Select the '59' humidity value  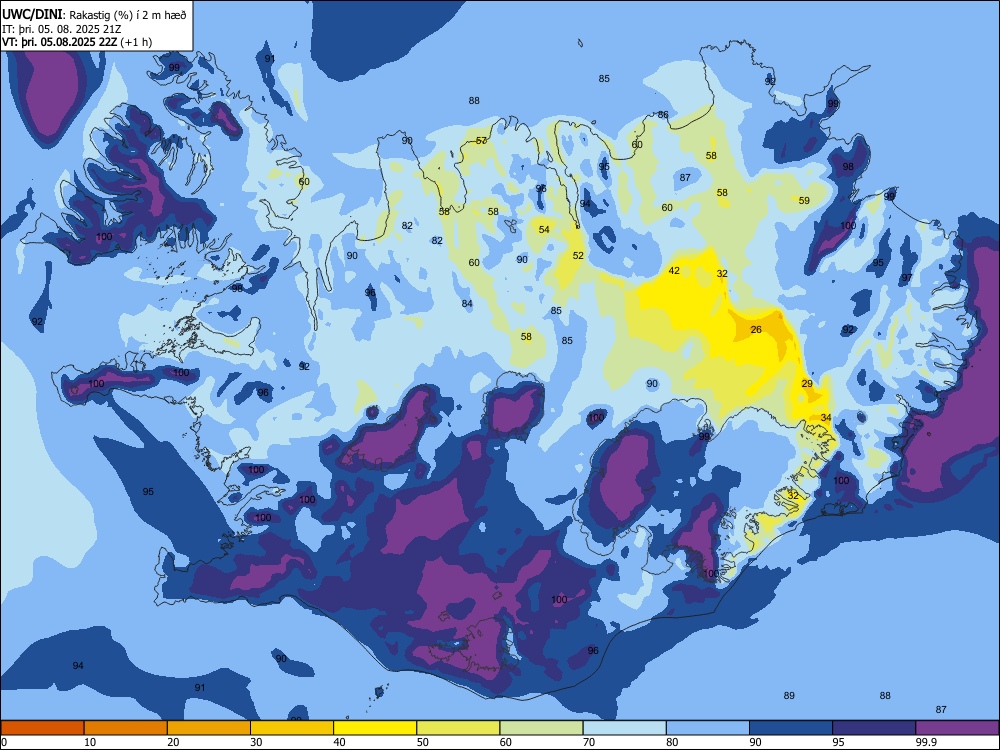(804, 200)
